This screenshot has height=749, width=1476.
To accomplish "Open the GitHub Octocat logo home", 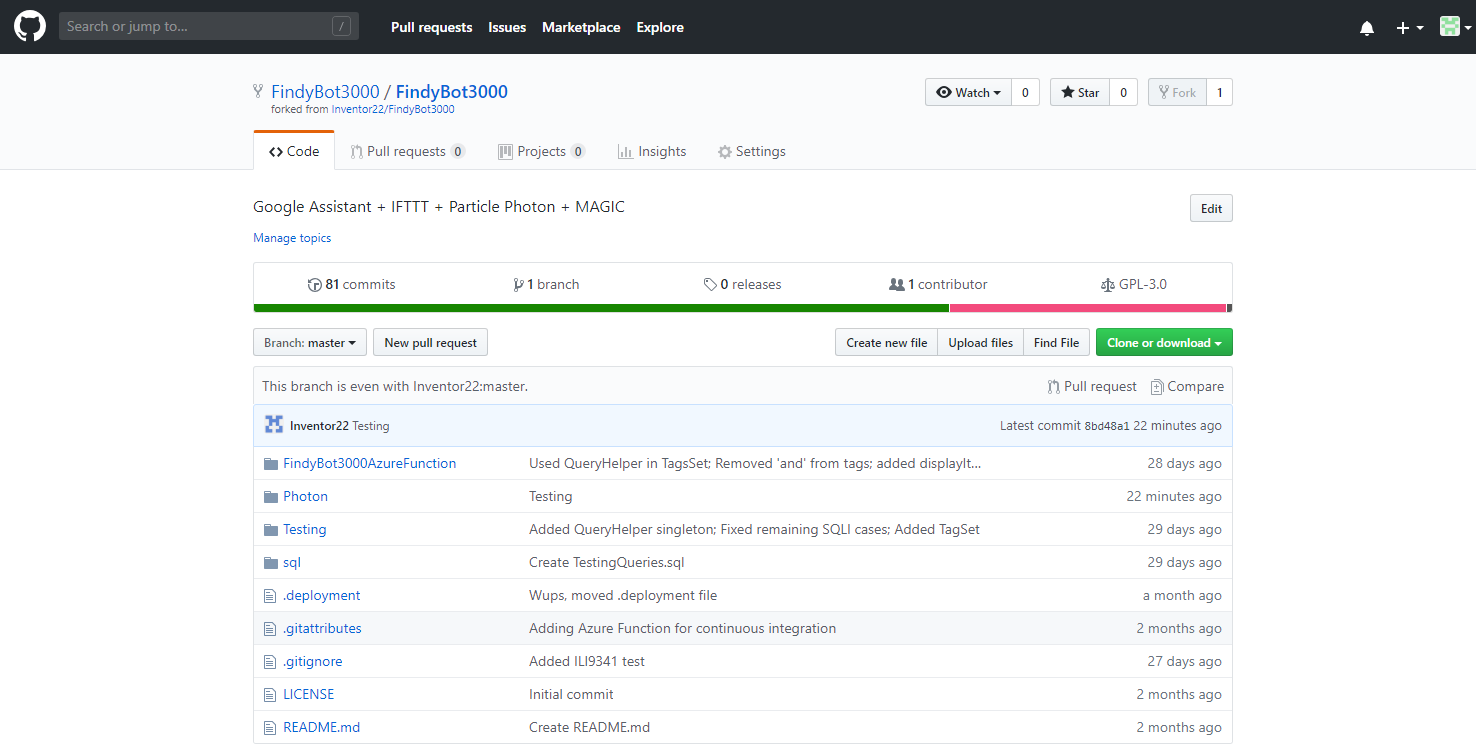I will coord(30,26).
